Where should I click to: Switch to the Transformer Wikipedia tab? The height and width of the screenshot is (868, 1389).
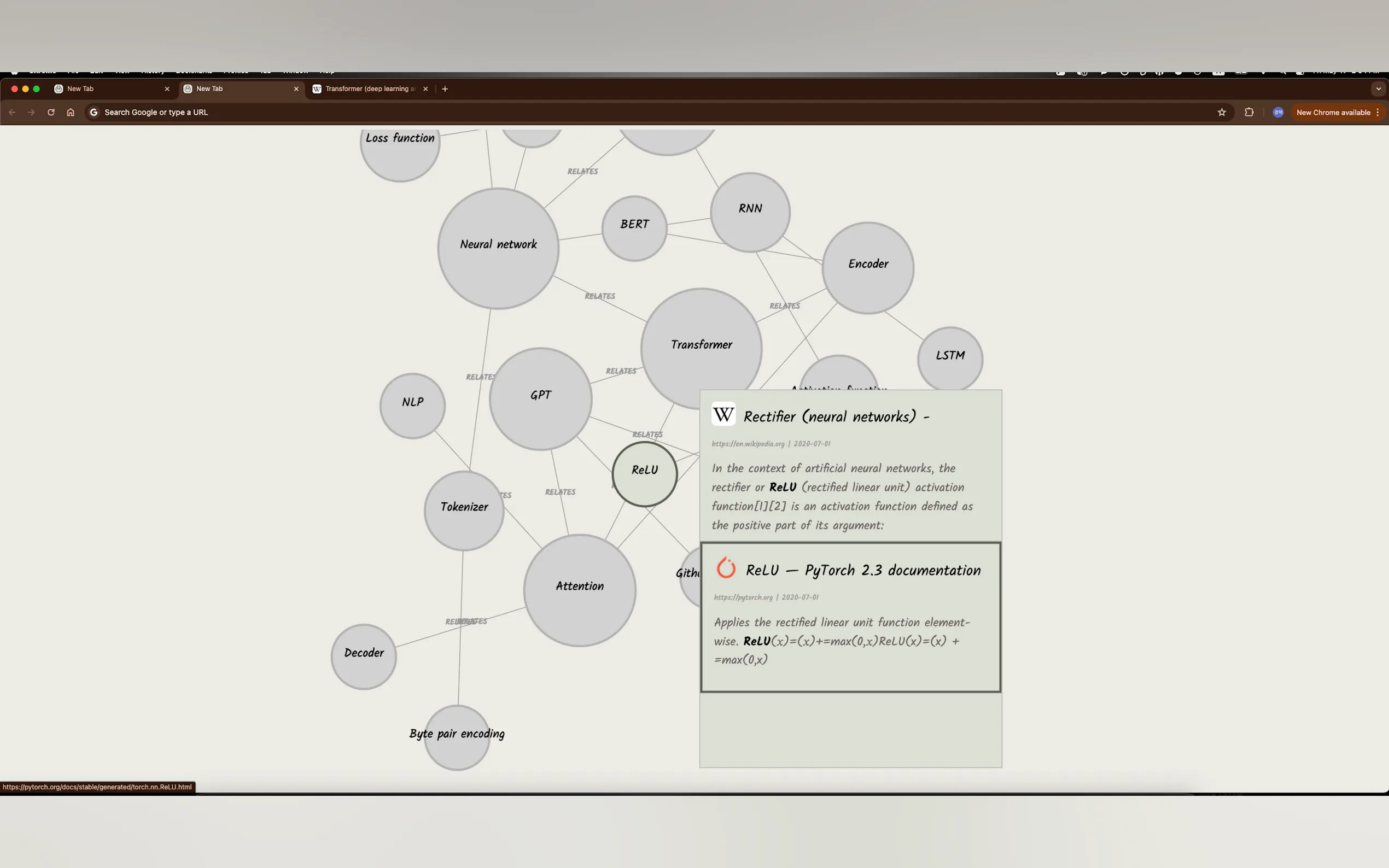point(367,89)
